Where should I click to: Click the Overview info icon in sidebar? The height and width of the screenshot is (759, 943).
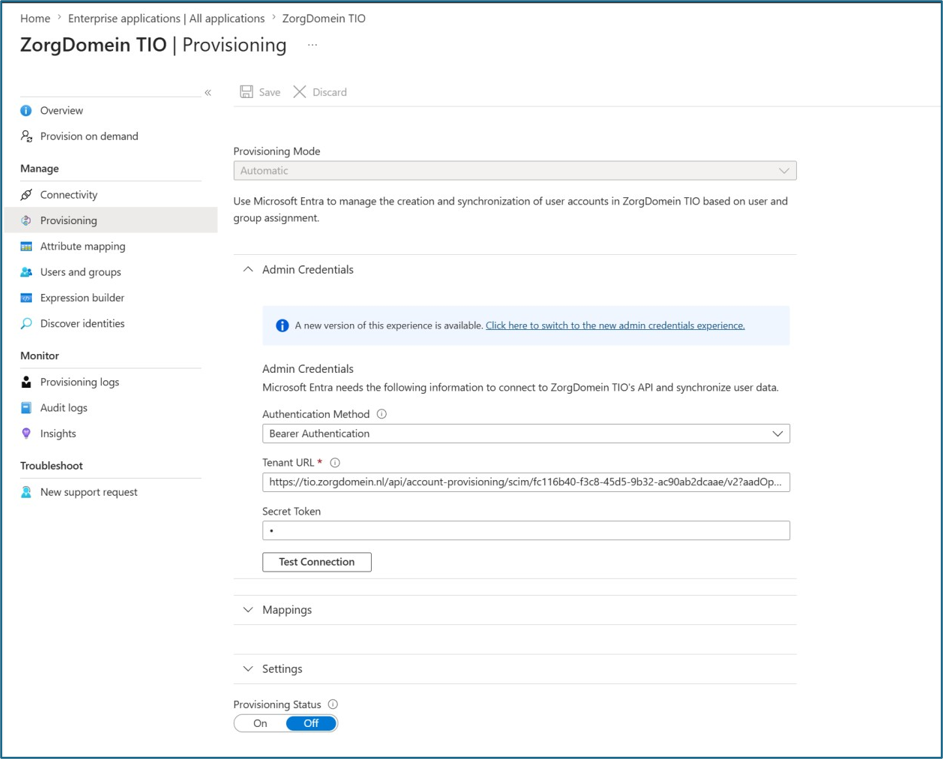[26, 111]
